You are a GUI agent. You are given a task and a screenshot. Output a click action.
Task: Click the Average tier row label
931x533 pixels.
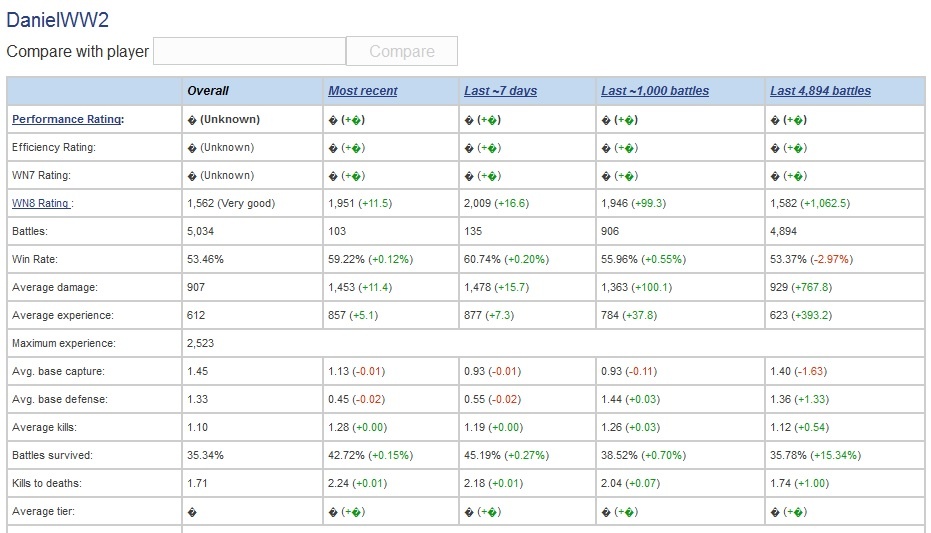pos(45,511)
